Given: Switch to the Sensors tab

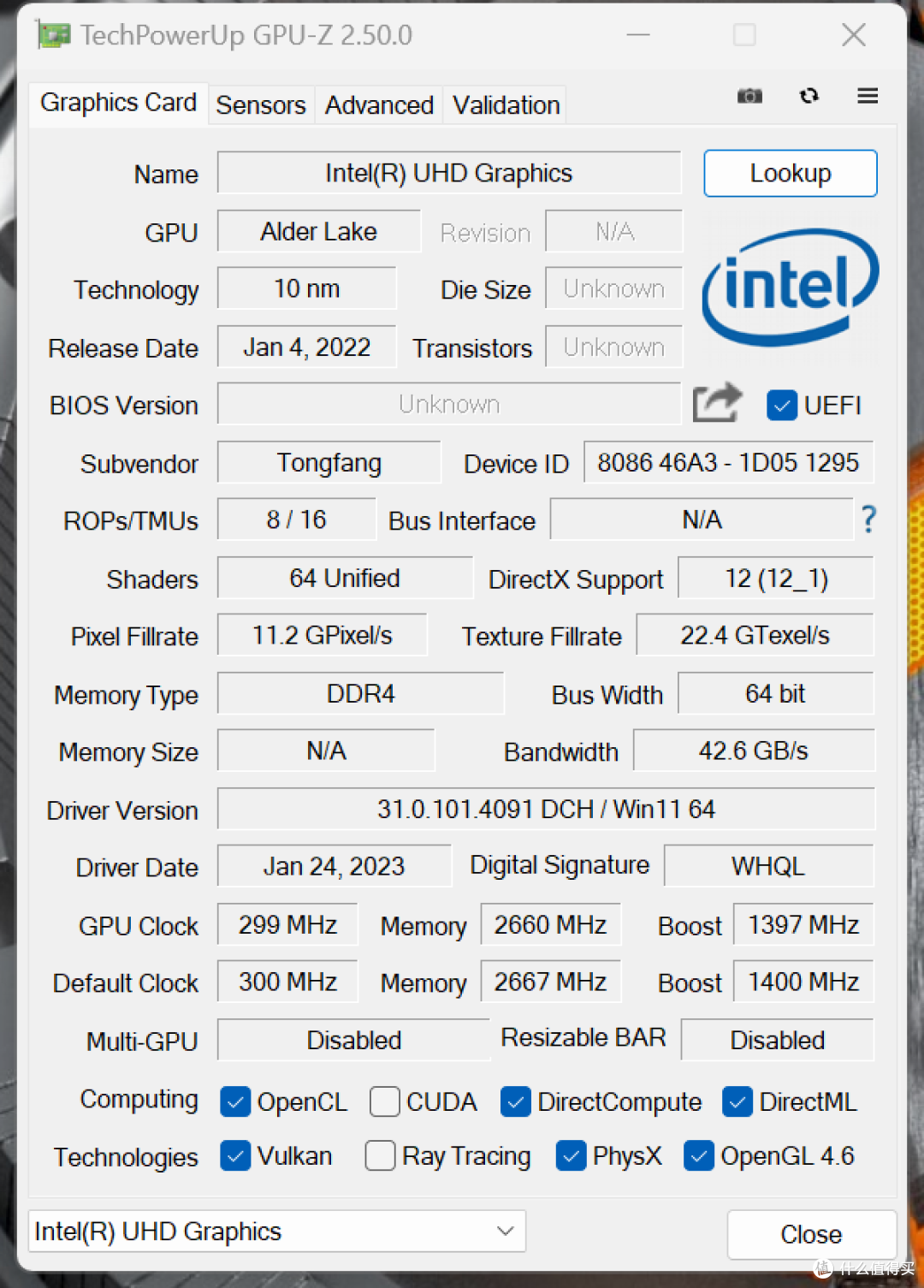Looking at the screenshot, I should coord(261,105).
